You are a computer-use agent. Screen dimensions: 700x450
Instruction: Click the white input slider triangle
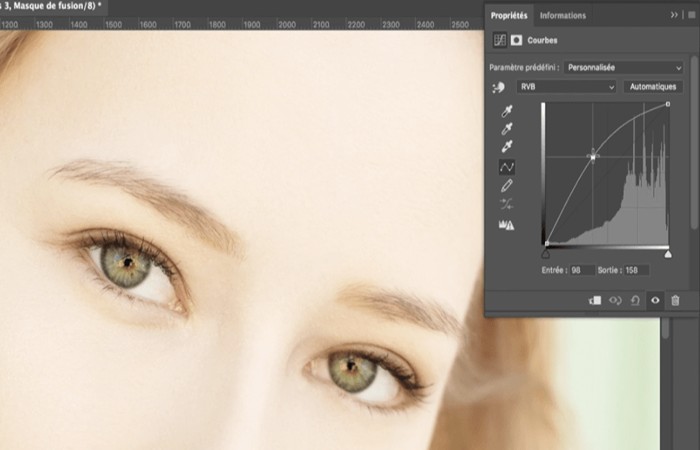click(668, 254)
